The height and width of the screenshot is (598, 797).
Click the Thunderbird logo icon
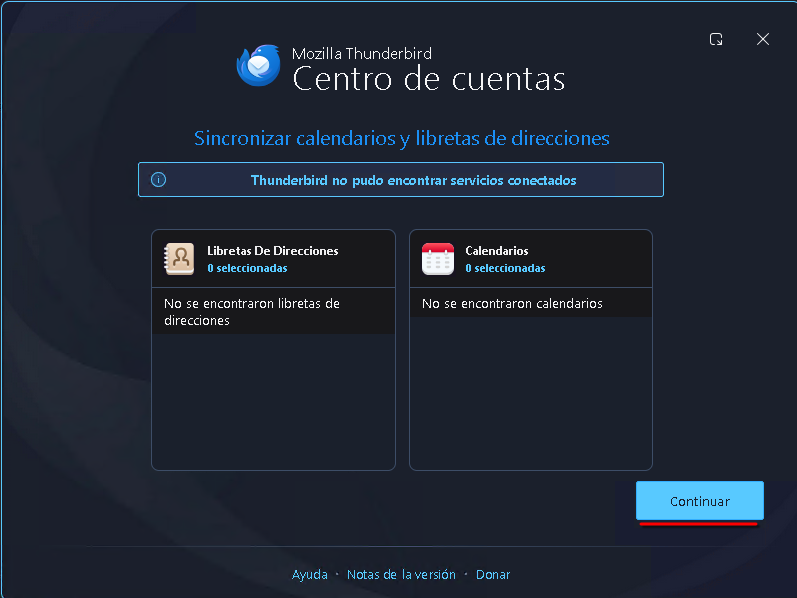point(258,65)
